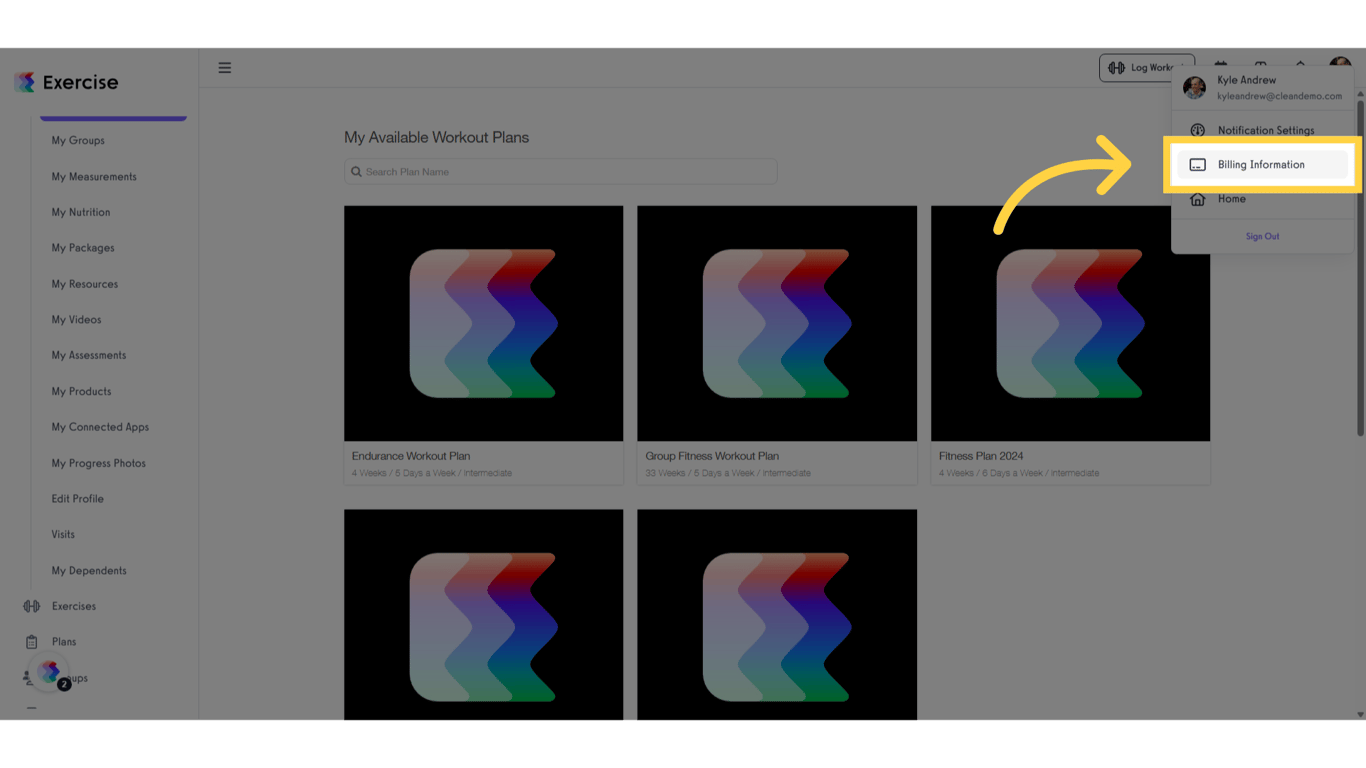
Task: Click Kyle Andrew's avatar in the account menu
Action: pyautogui.click(x=1194, y=88)
